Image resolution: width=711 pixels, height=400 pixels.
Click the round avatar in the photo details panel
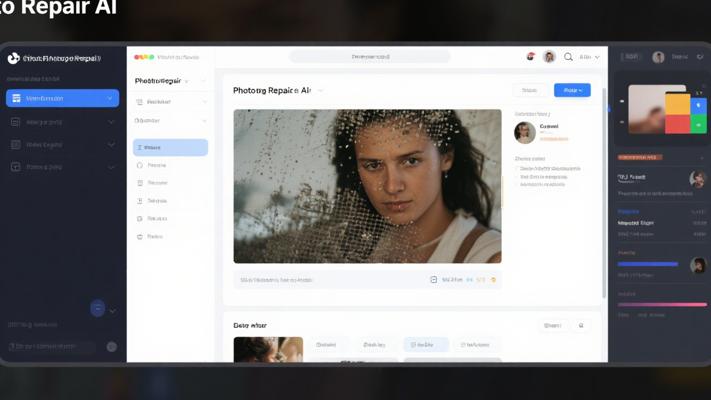pyautogui.click(x=524, y=132)
